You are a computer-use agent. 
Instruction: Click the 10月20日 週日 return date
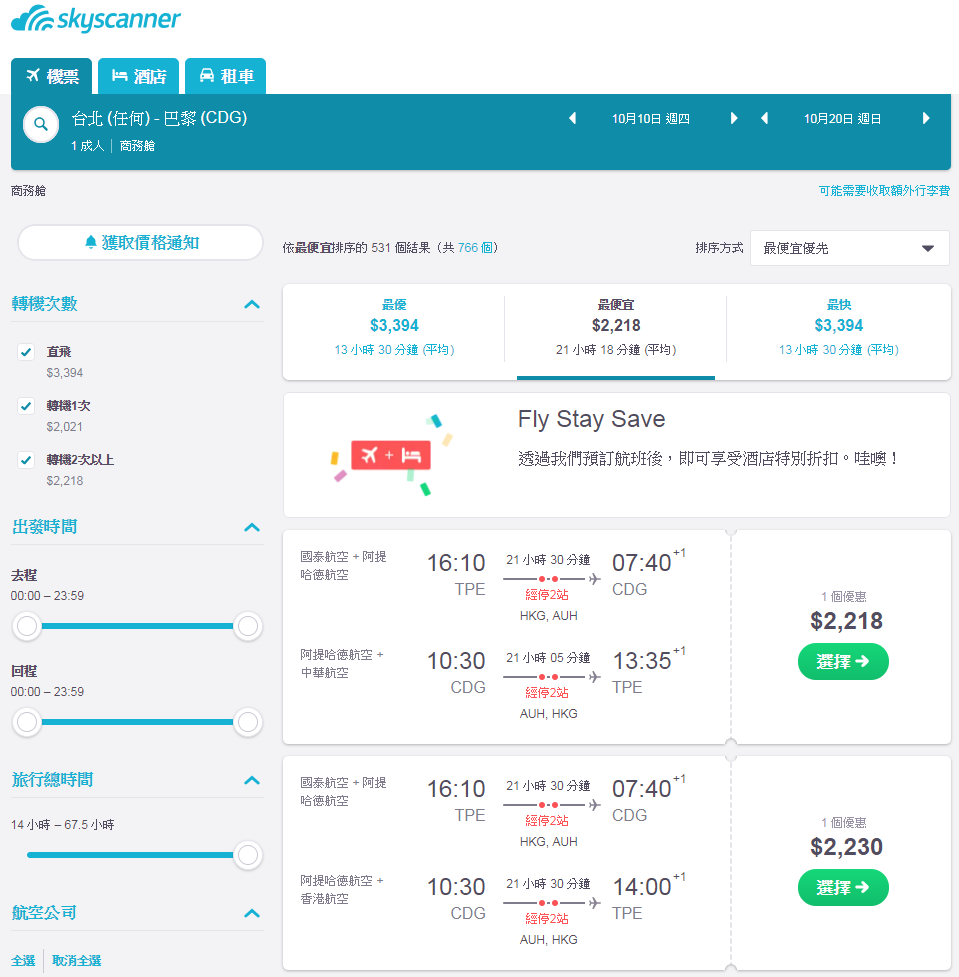842,118
